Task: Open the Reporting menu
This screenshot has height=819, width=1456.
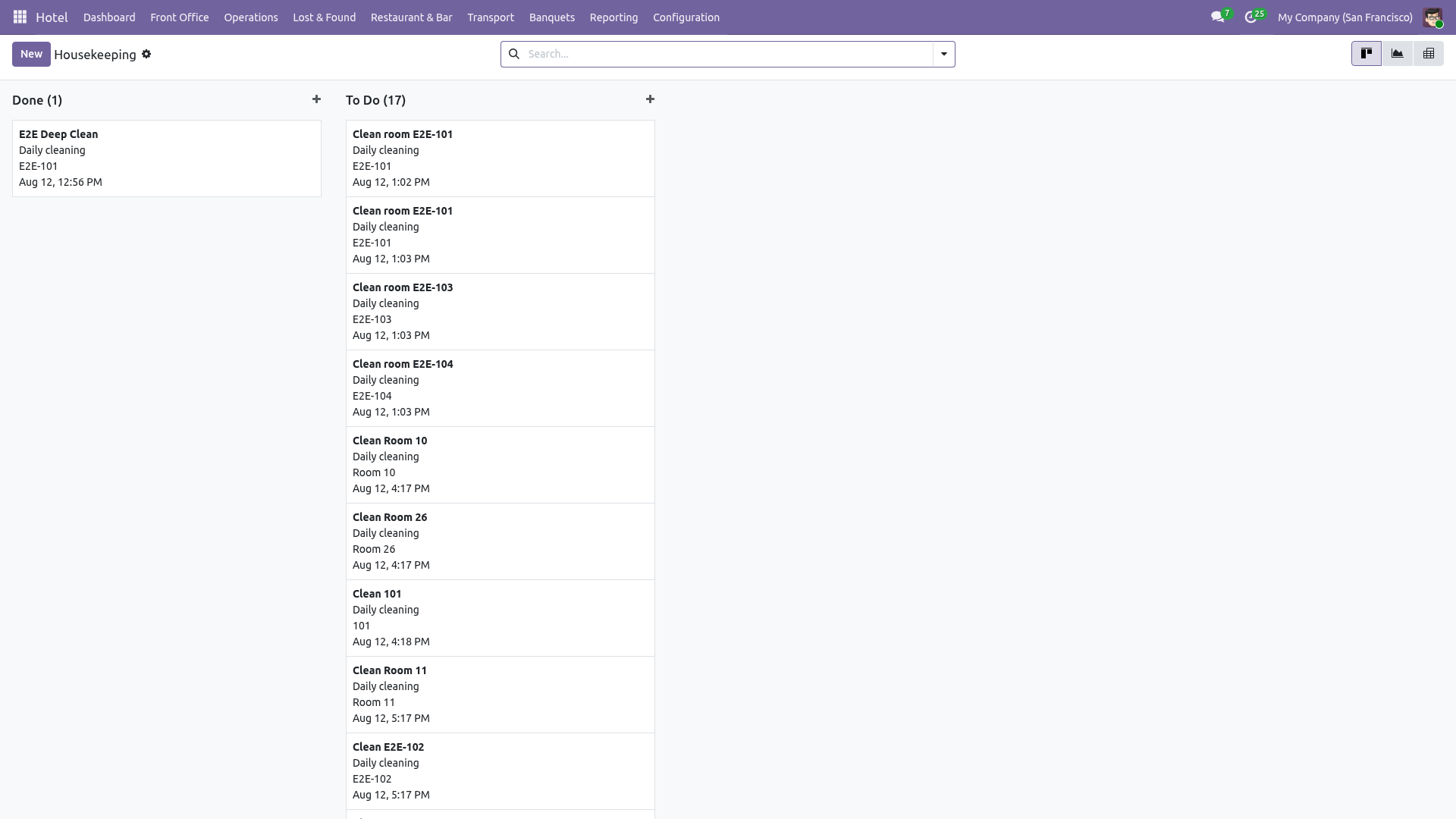Action: pyautogui.click(x=614, y=17)
